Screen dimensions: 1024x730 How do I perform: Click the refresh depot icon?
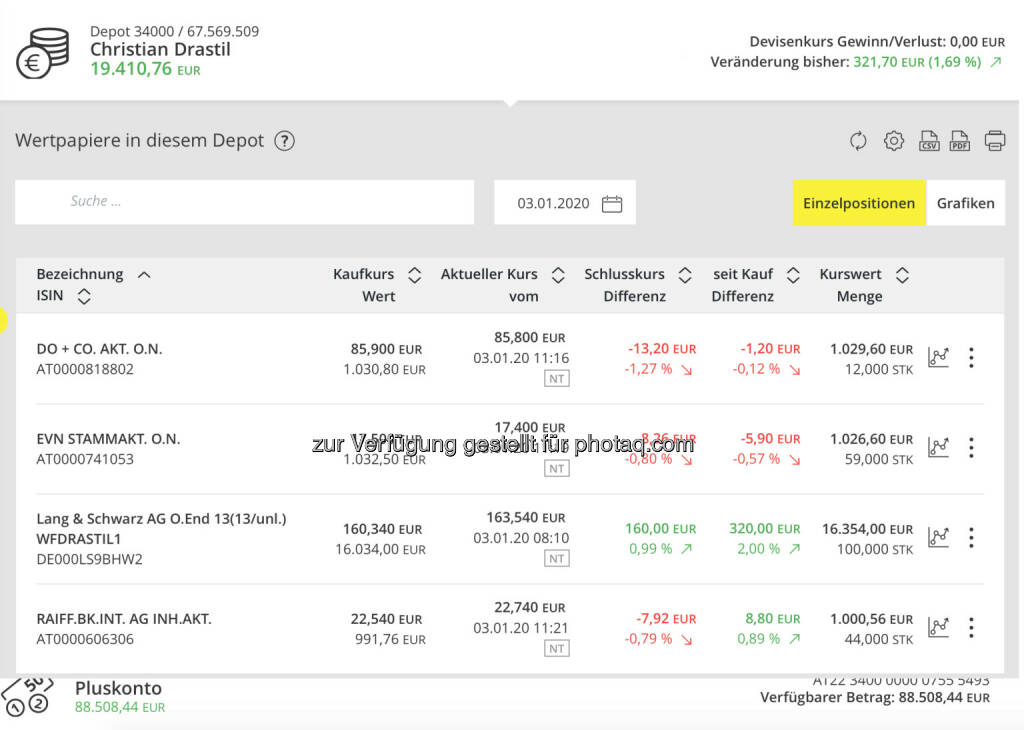[x=858, y=141]
